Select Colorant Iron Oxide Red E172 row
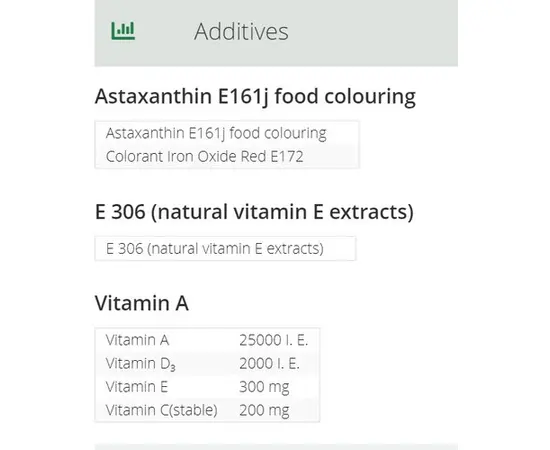Screen dimensions: 550x450 pyautogui.click(x=227, y=156)
